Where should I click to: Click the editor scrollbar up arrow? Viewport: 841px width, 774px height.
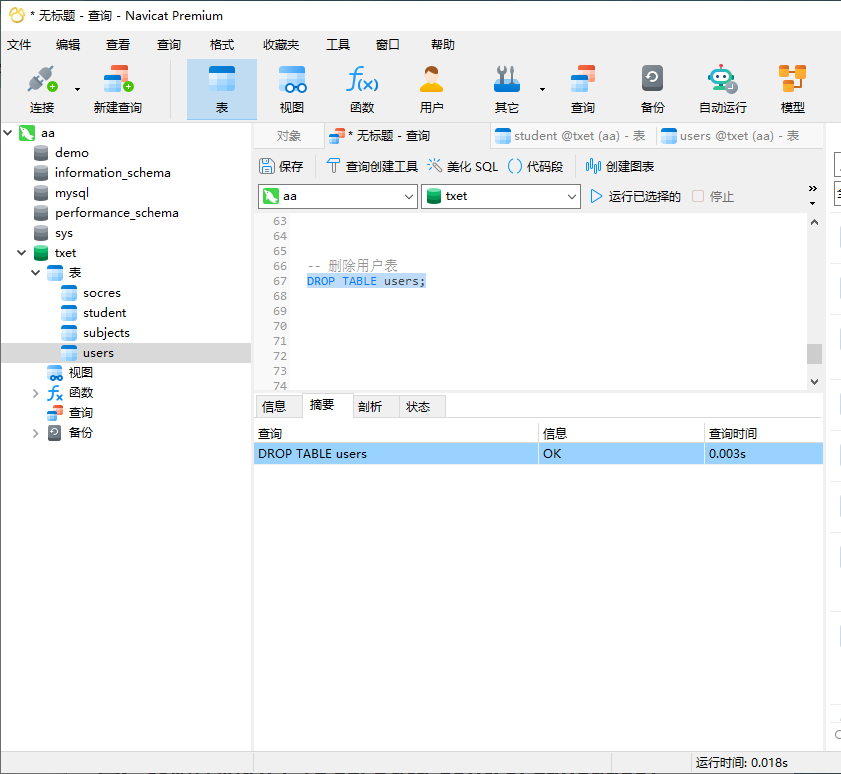tap(814, 222)
